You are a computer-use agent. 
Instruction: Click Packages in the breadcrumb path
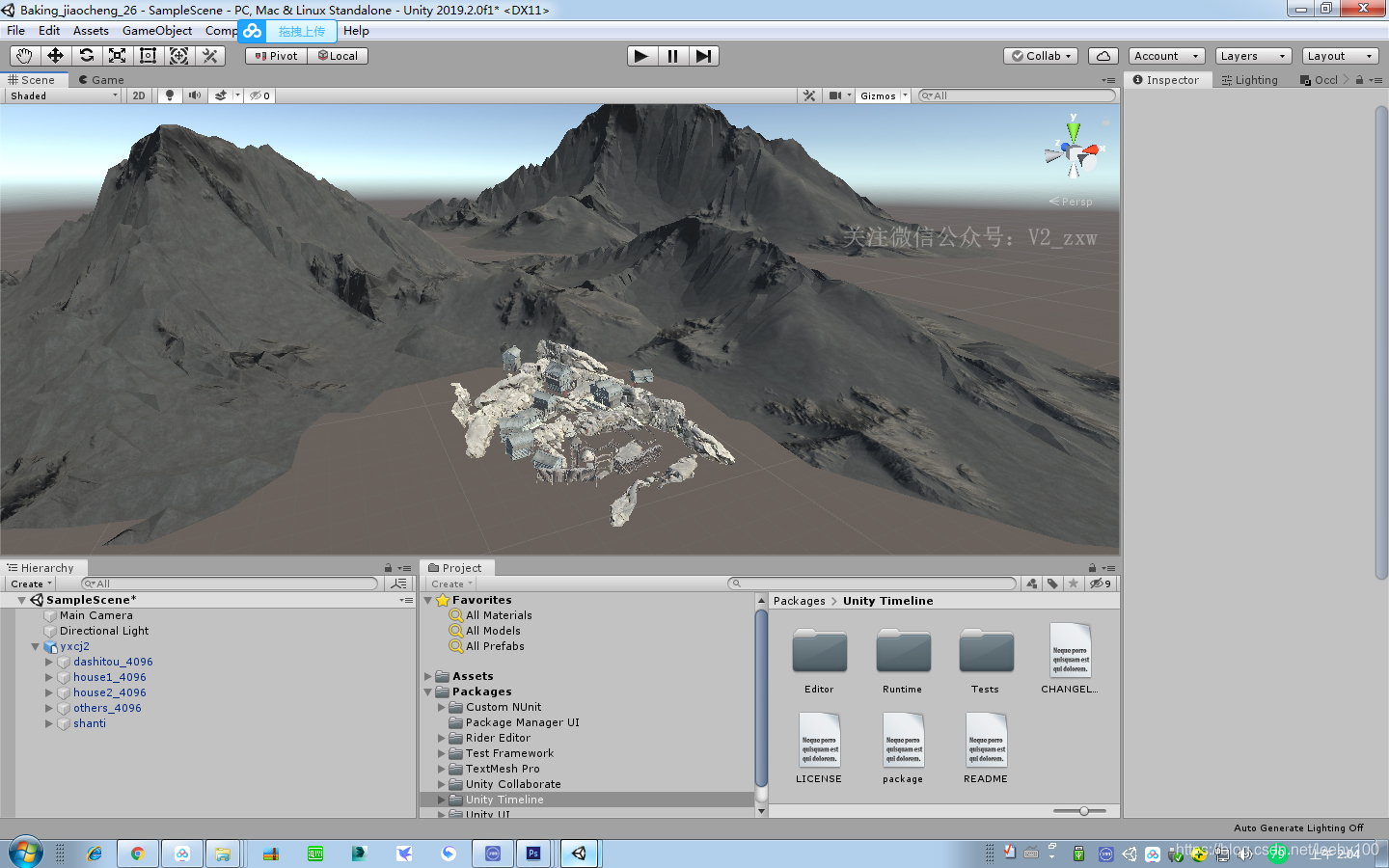(800, 601)
